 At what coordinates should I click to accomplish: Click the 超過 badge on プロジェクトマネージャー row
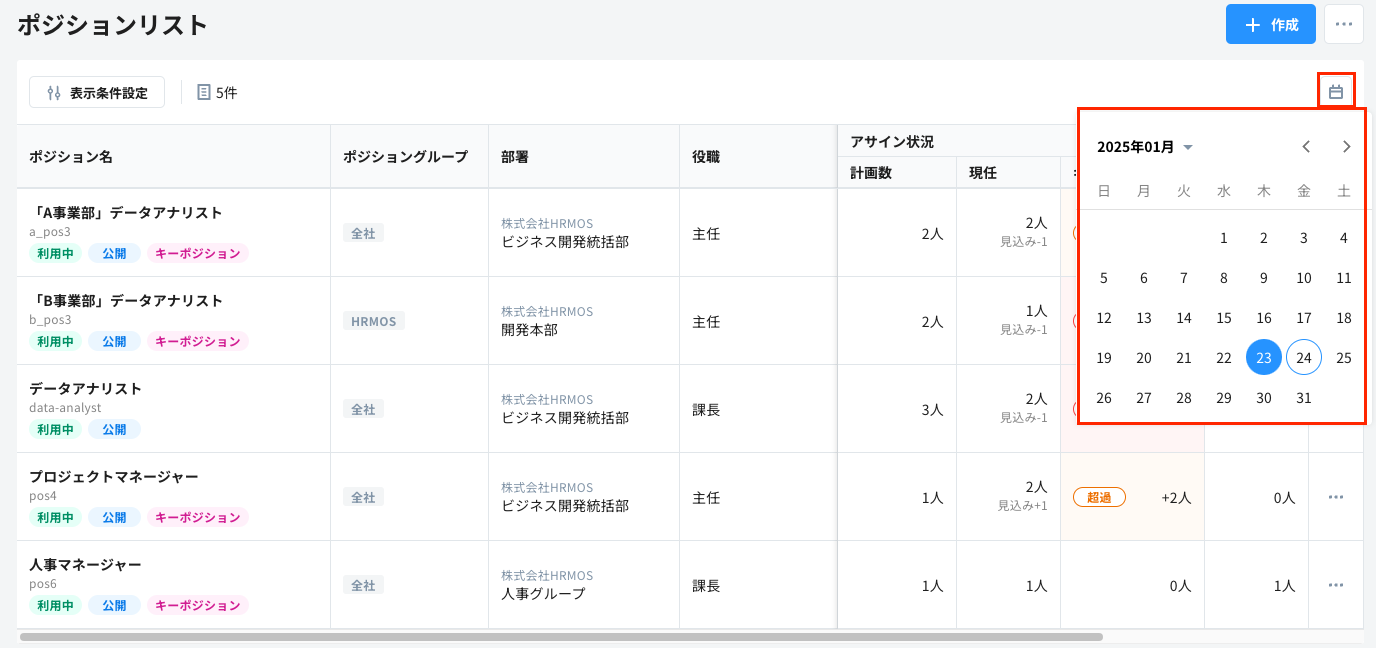click(1098, 496)
